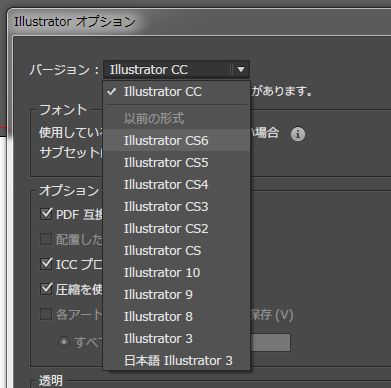The image size is (391, 388).
Task: Click the range input field near すべて
Action: [x=270, y=342]
